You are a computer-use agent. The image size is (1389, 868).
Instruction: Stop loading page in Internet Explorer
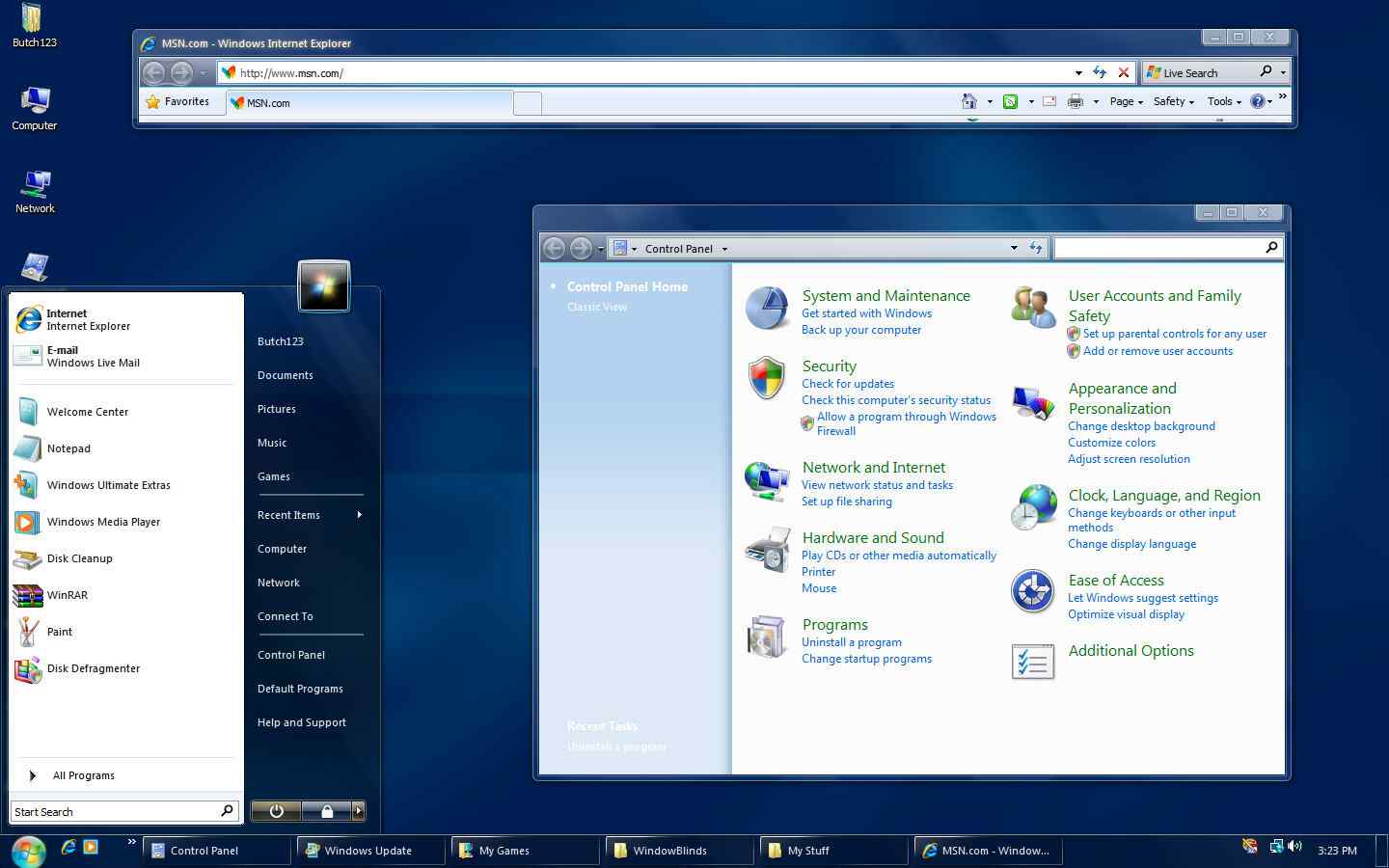click(1123, 72)
